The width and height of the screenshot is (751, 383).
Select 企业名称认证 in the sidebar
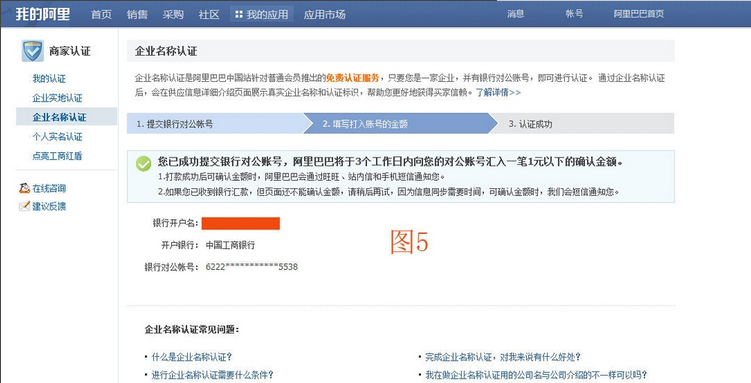(67, 117)
